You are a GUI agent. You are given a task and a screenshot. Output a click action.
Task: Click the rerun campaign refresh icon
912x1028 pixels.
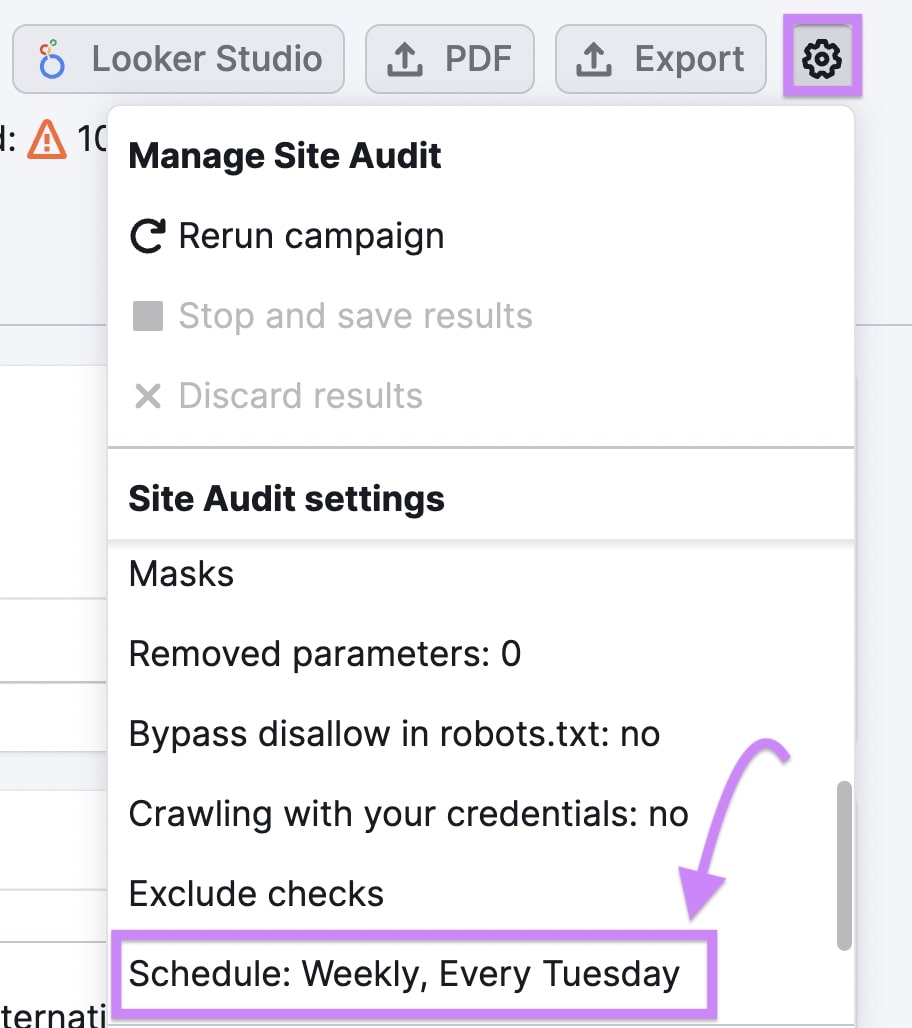147,235
